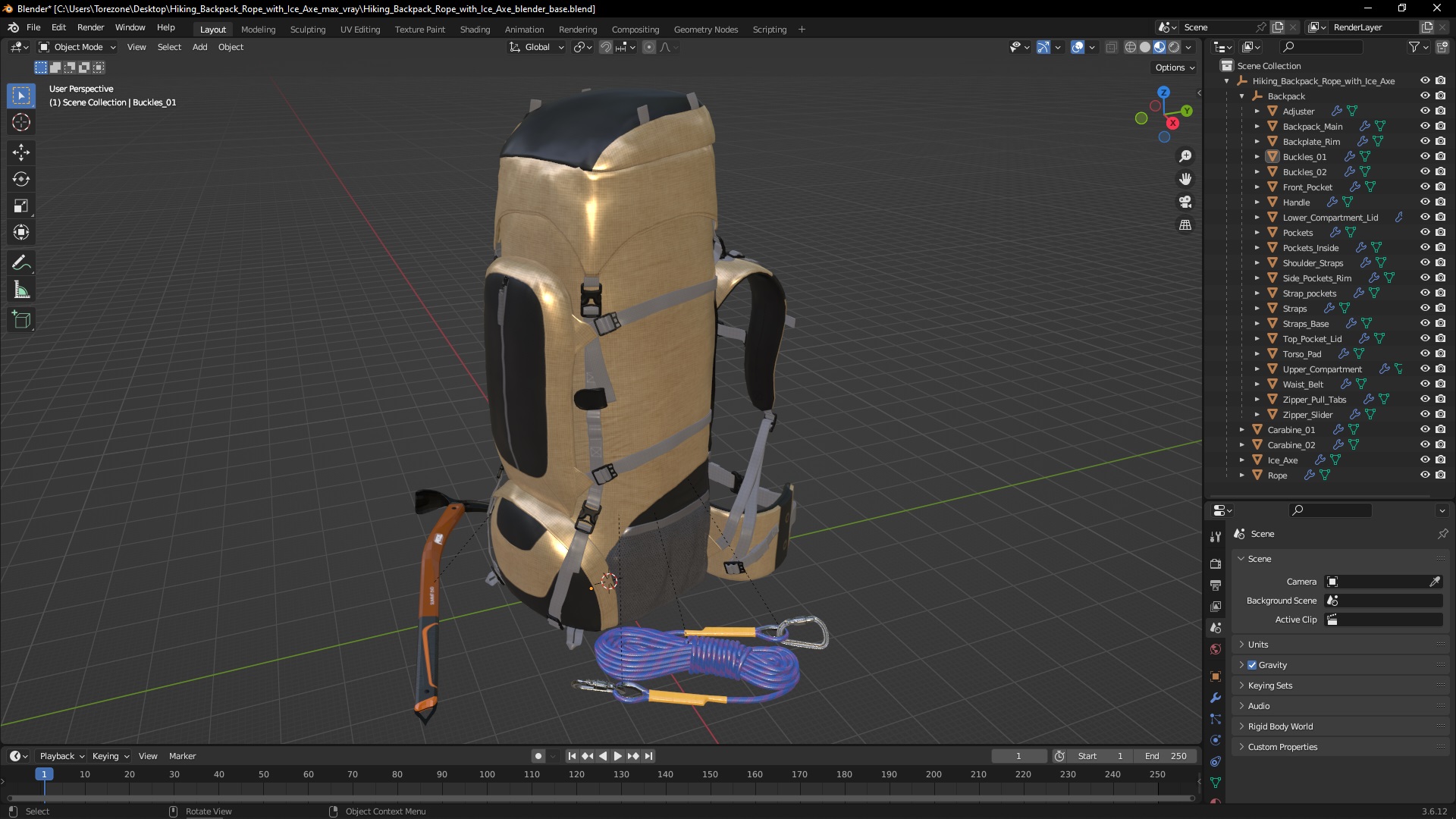
Task: Switch to the UV Editing workspace tab
Action: pos(360,30)
